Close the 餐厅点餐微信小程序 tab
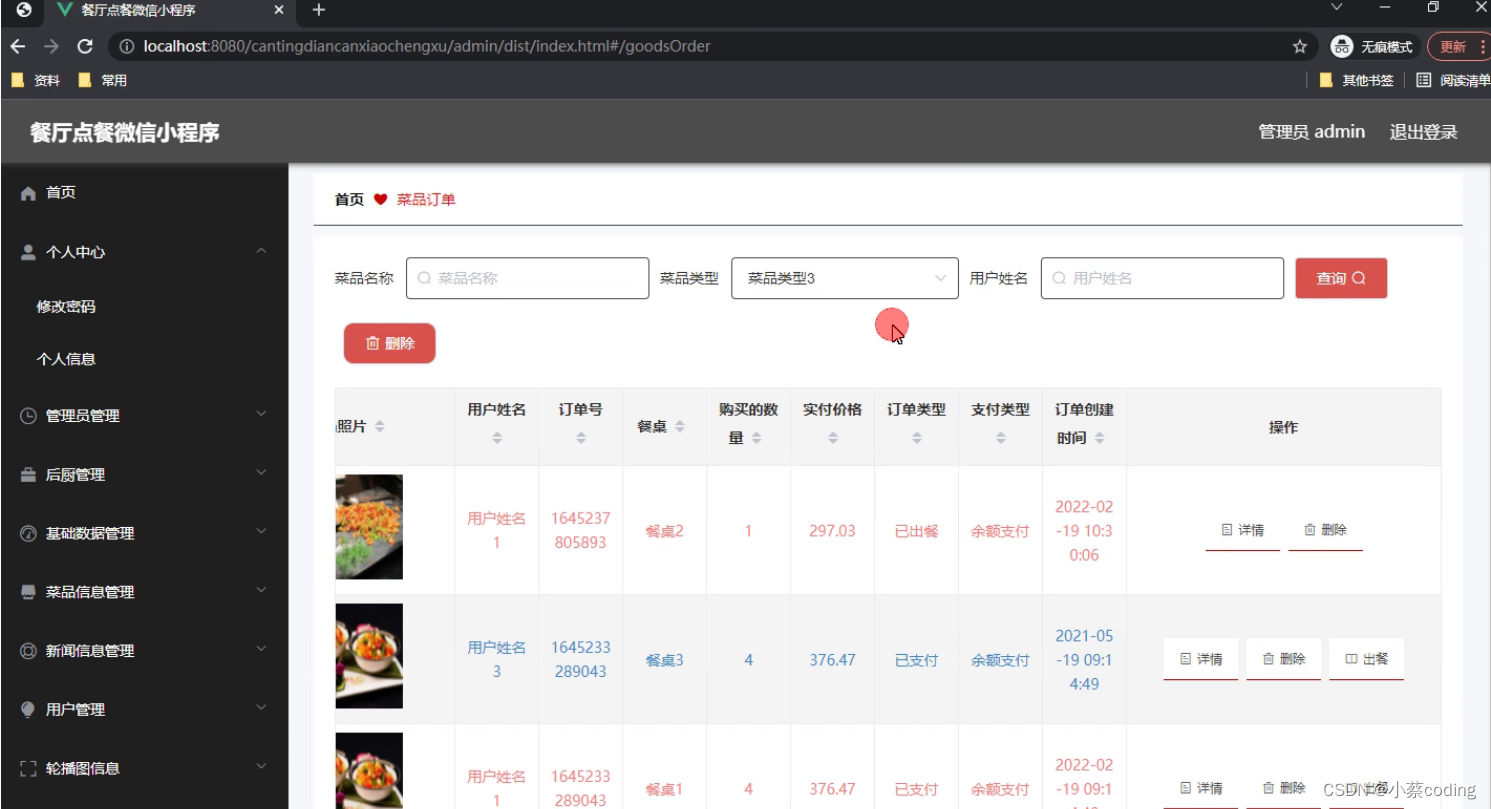 point(279,10)
